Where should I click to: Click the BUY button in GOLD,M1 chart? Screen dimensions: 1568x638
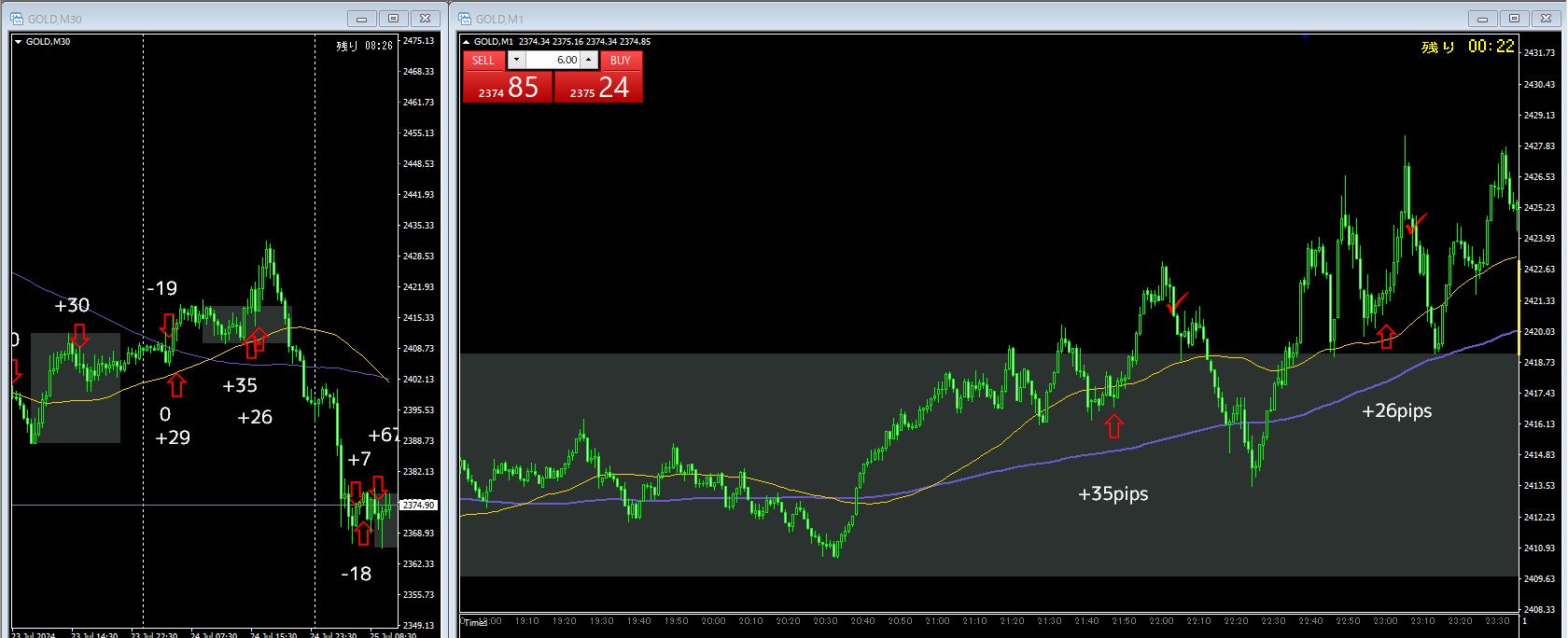(x=621, y=60)
